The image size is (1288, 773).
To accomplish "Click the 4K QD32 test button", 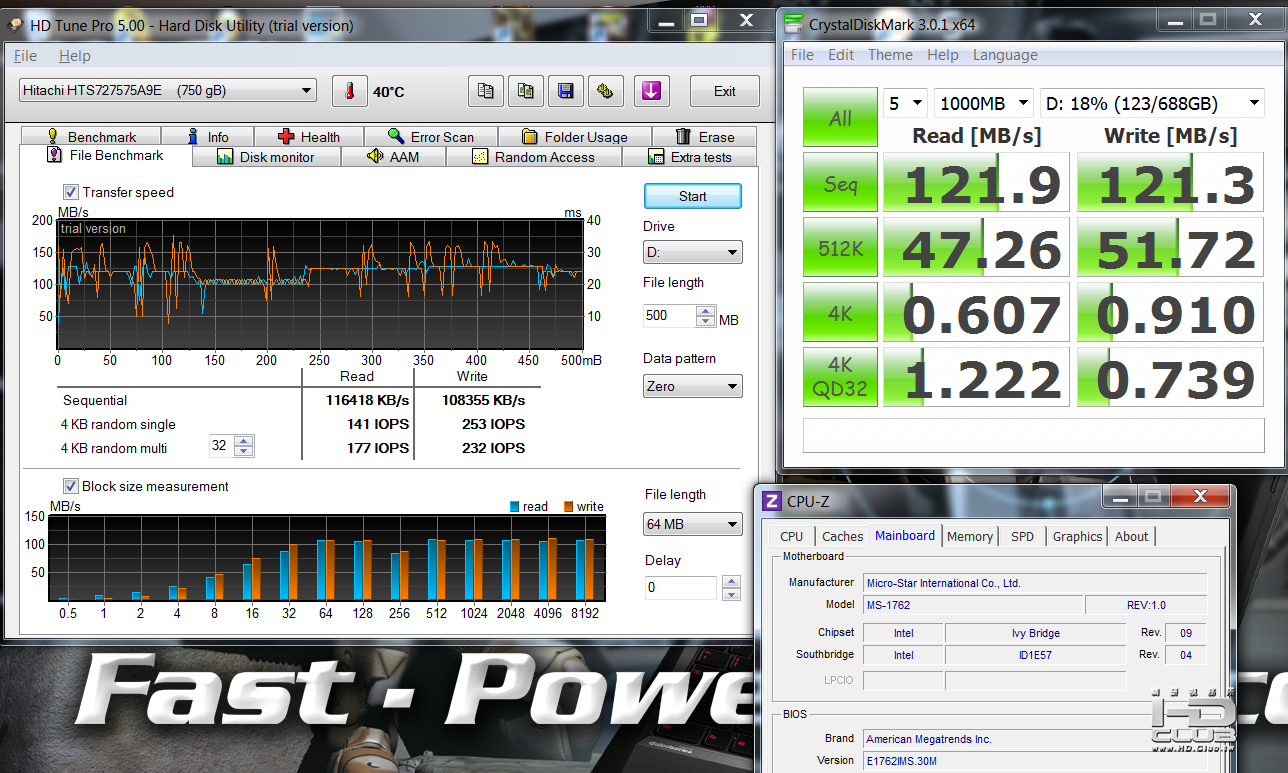I will [840, 377].
